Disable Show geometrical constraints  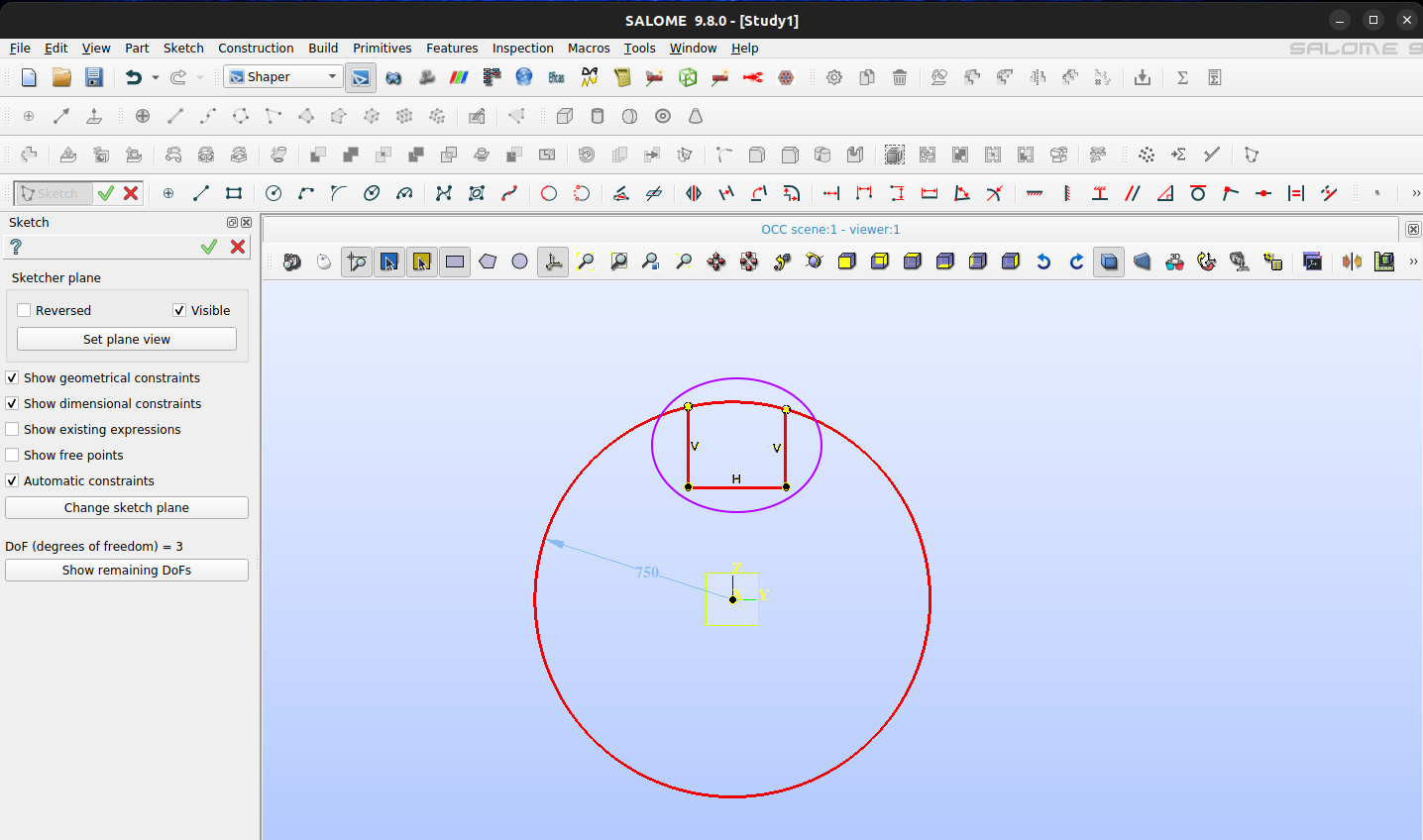[12, 377]
